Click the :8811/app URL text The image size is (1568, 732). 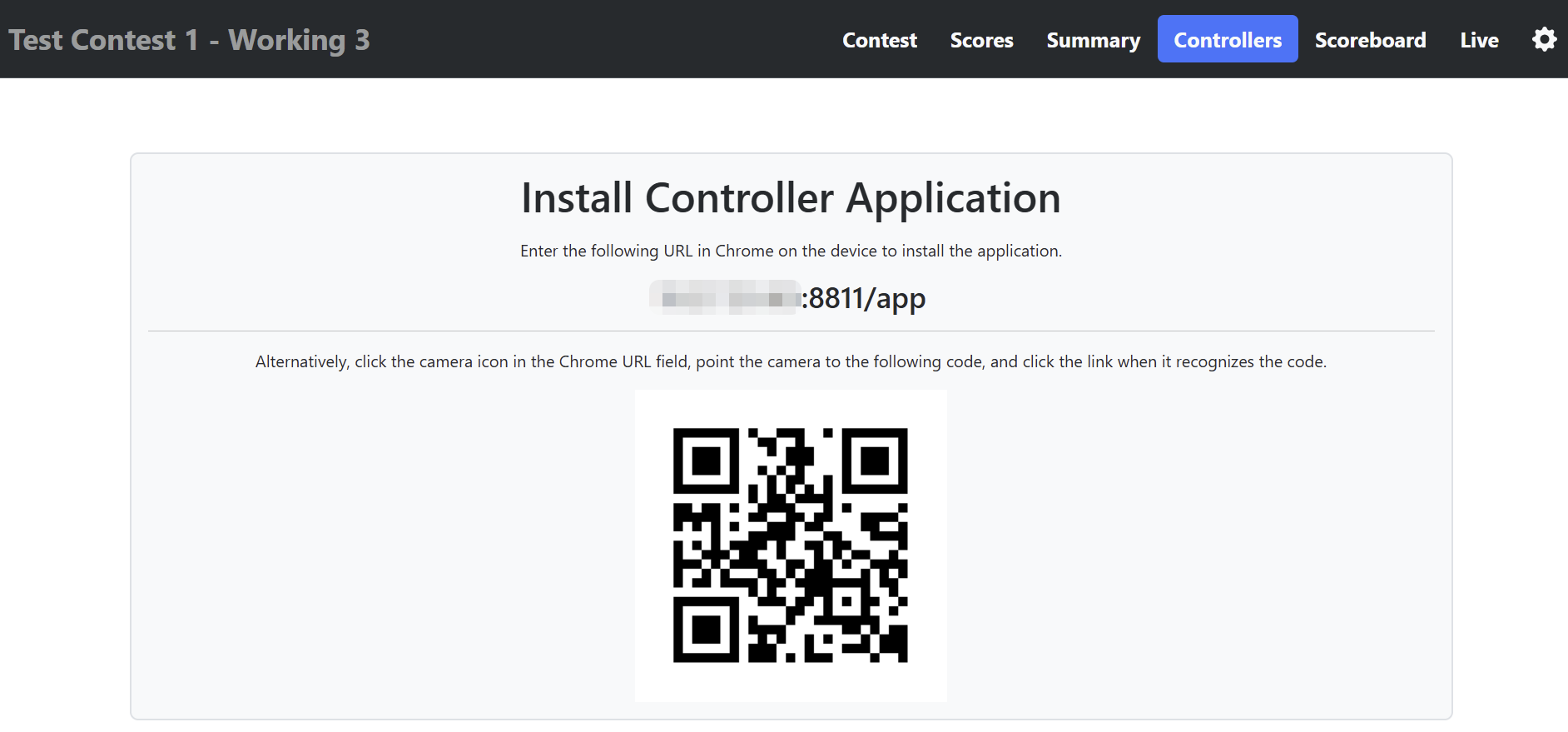pyautogui.click(x=864, y=298)
